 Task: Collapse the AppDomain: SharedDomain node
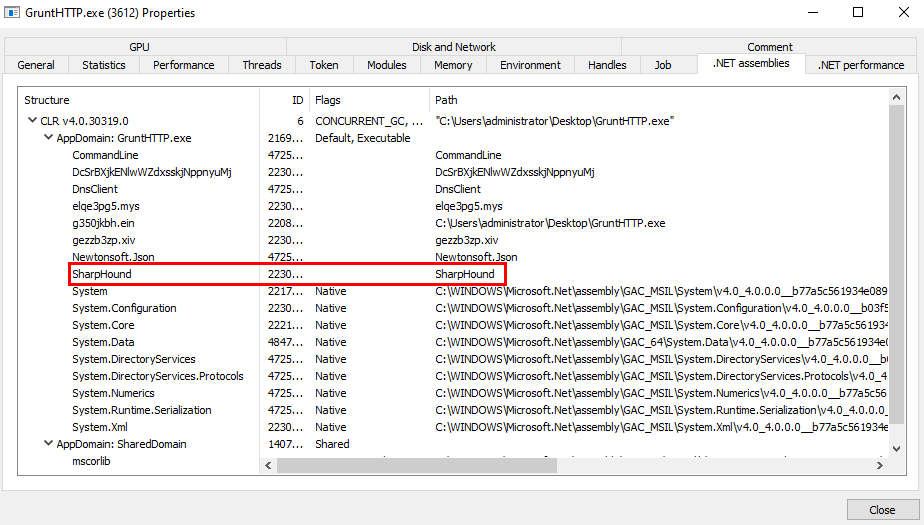[x=49, y=444]
